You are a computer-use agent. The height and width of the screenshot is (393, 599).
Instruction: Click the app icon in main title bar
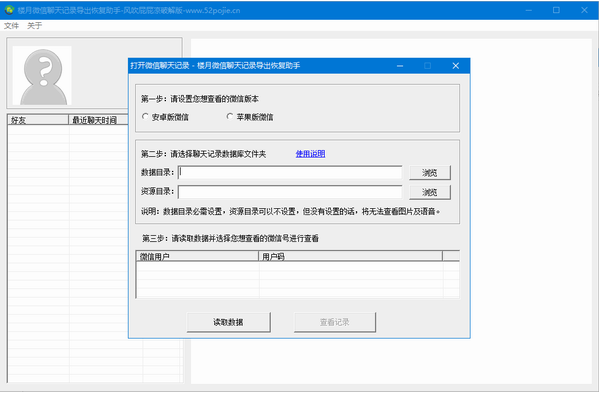pos(9,10)
